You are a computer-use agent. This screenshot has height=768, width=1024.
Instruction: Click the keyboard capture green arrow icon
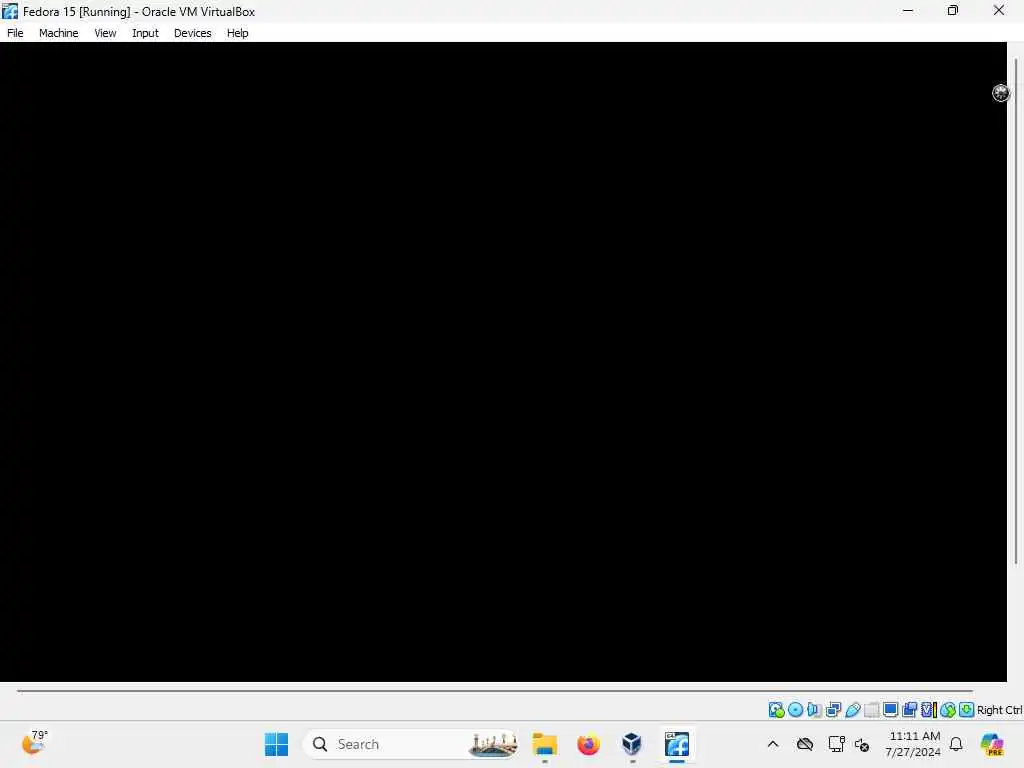pos(967,710)
